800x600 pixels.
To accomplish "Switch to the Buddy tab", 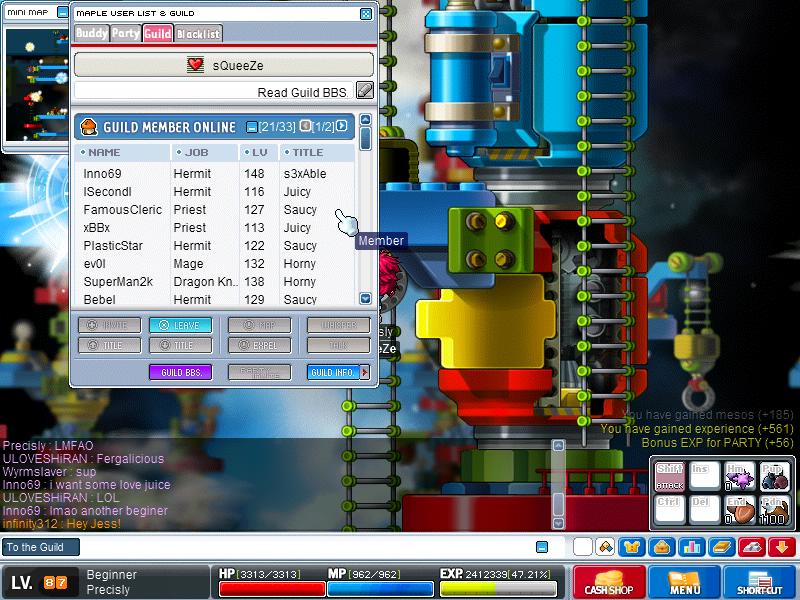I will point(92,34).
